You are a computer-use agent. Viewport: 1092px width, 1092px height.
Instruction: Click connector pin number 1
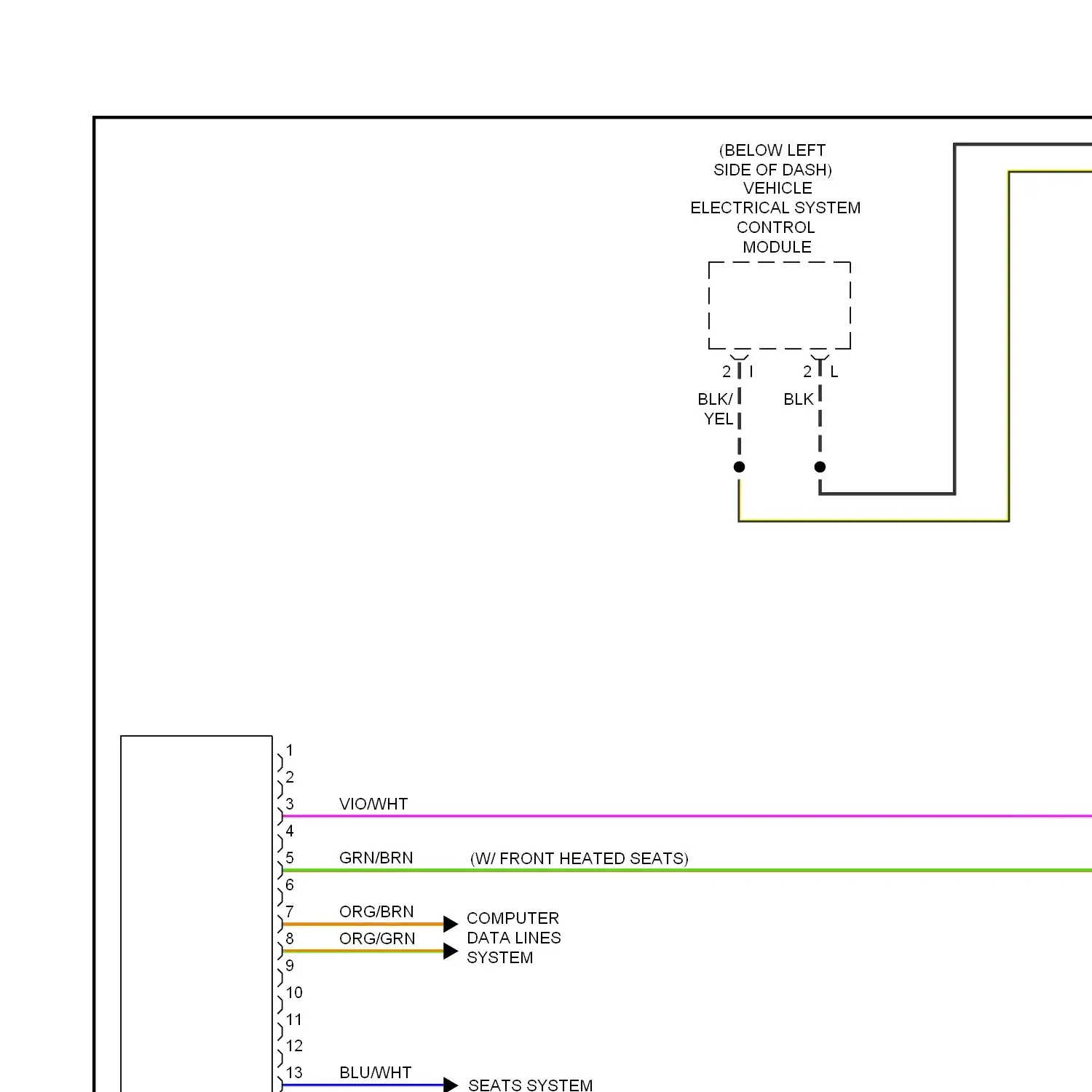coord(290,750)
